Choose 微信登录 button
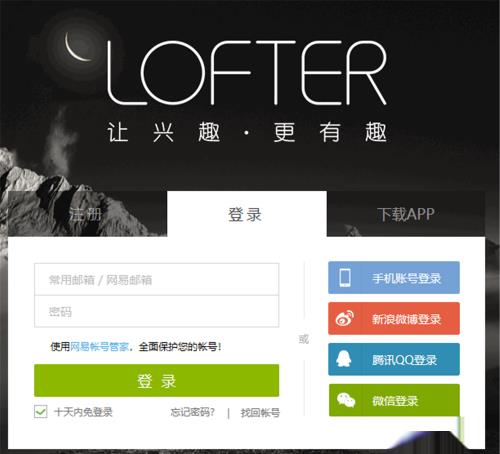500x454 pixels. [x=394, y=400]
